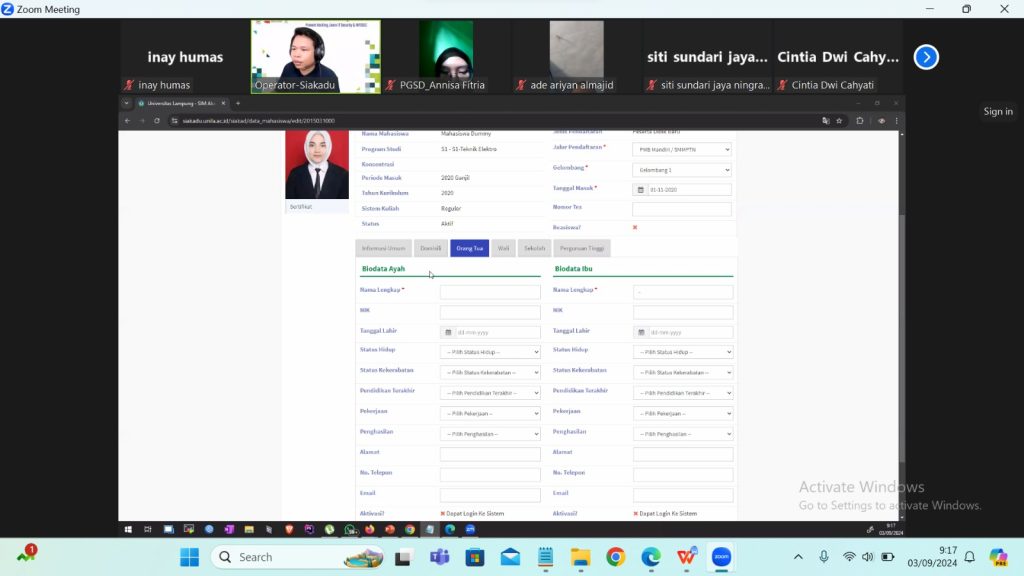This screenshot has width=1024, height=576.
Task: Open the notification bell in system tray
Action: coord(969,557)
